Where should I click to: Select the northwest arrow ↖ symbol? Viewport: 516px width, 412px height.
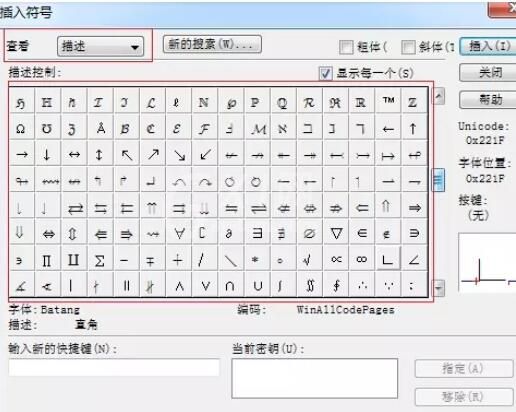tap(126, 154)
